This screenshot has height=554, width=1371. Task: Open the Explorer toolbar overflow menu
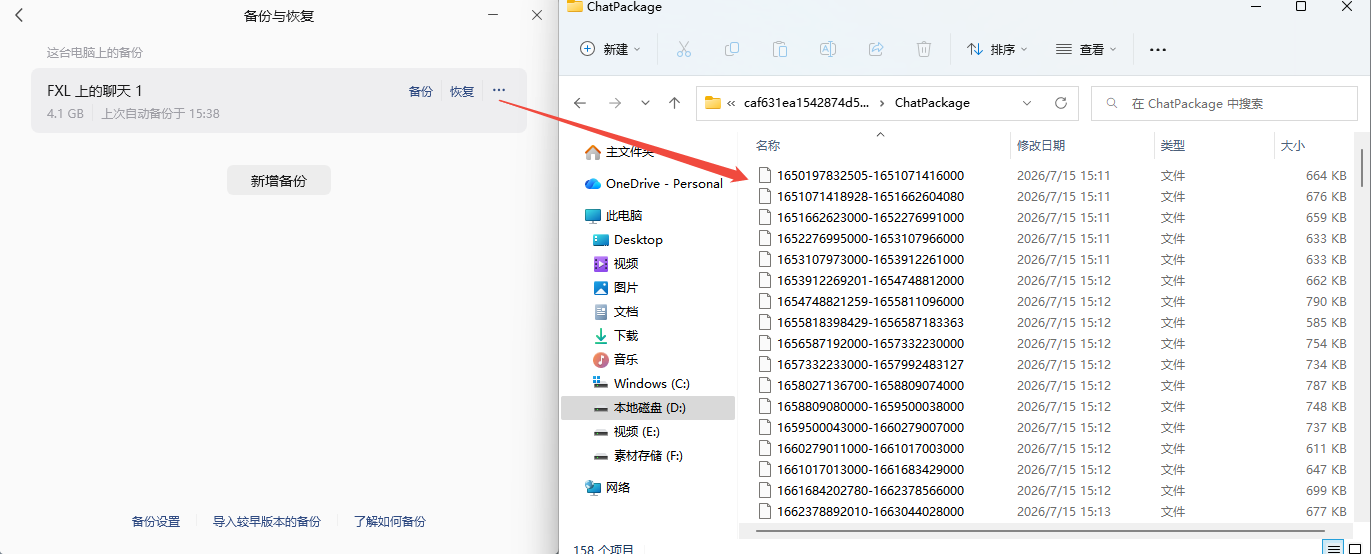pyautogui.click(x=1158, y=49)
